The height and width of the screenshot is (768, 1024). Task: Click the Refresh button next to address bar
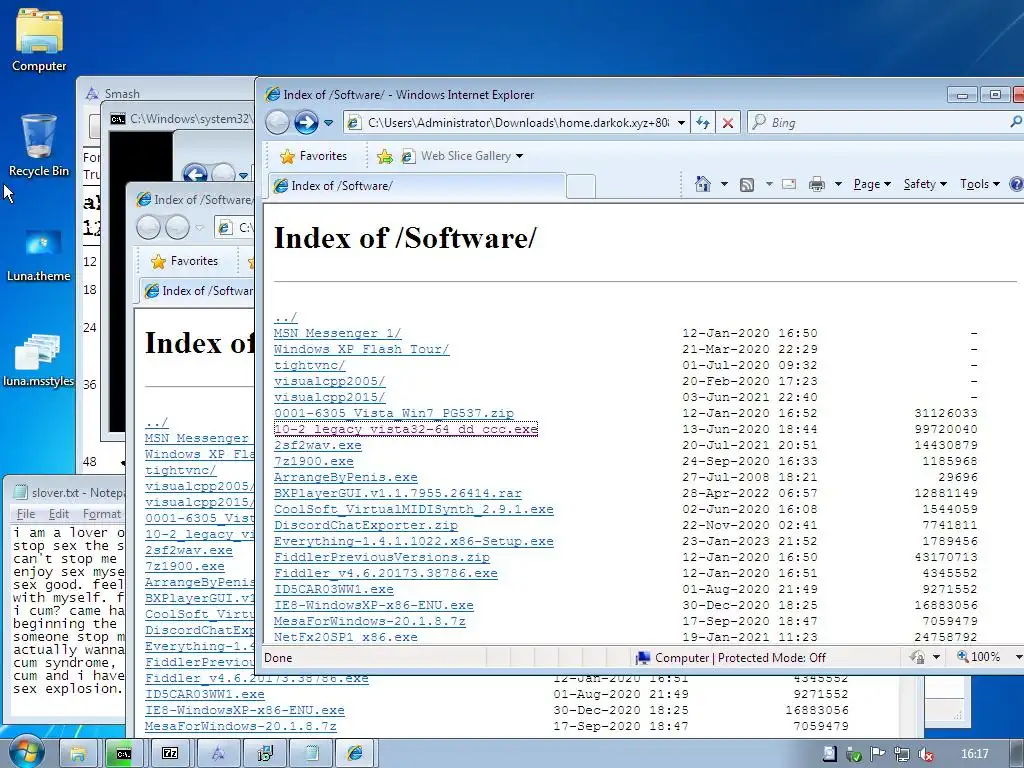(x=703, y=122)
